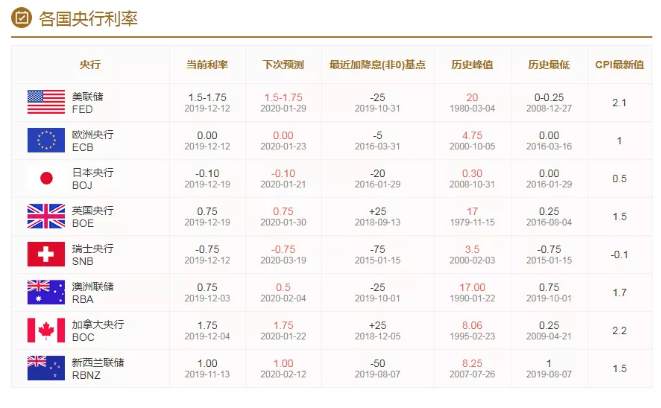The image size is (661, 408).
Task: Click BOE historical low dated 2016-08-04
Action: (549, 216)
